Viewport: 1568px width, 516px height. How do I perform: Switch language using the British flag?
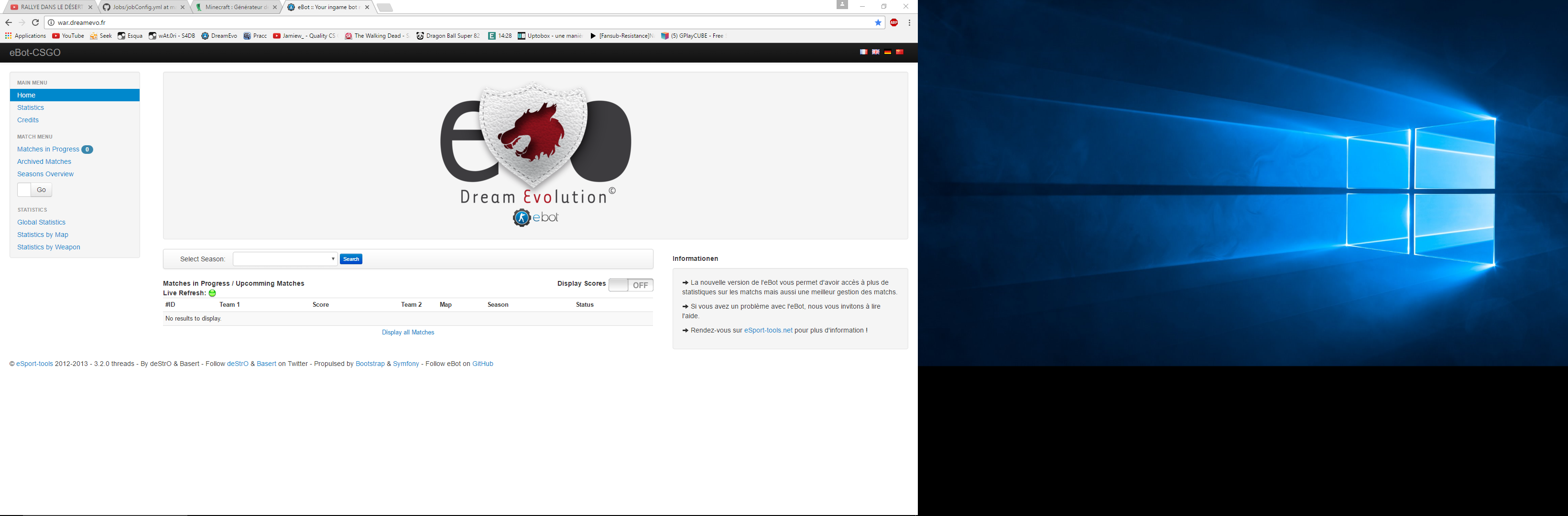click(x=875, y=52)
